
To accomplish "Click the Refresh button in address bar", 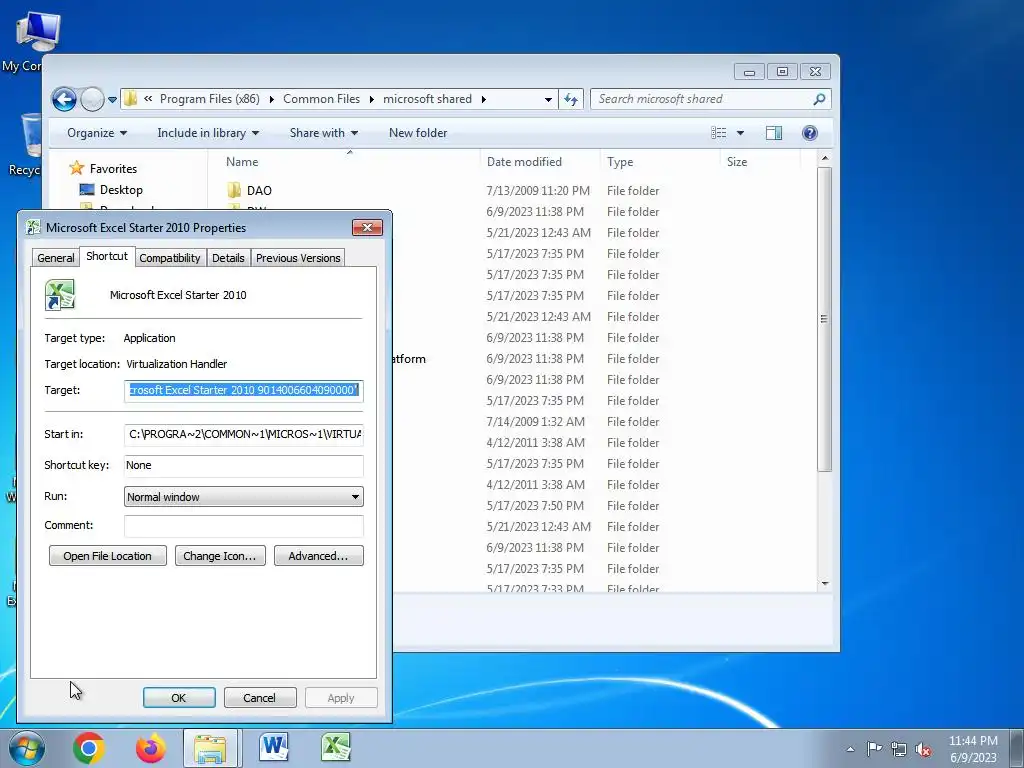I will (571, 99).
